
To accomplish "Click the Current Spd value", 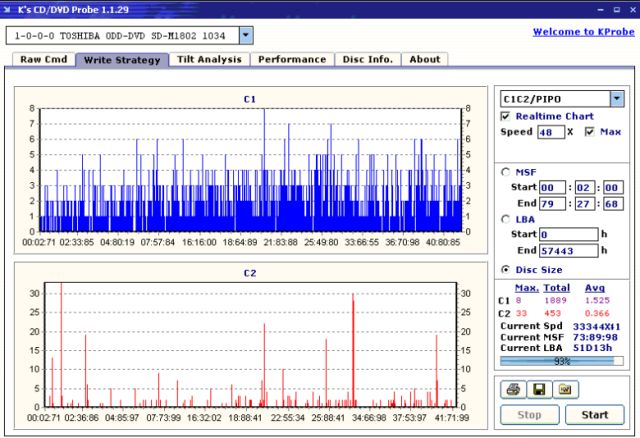I will 596,327.
